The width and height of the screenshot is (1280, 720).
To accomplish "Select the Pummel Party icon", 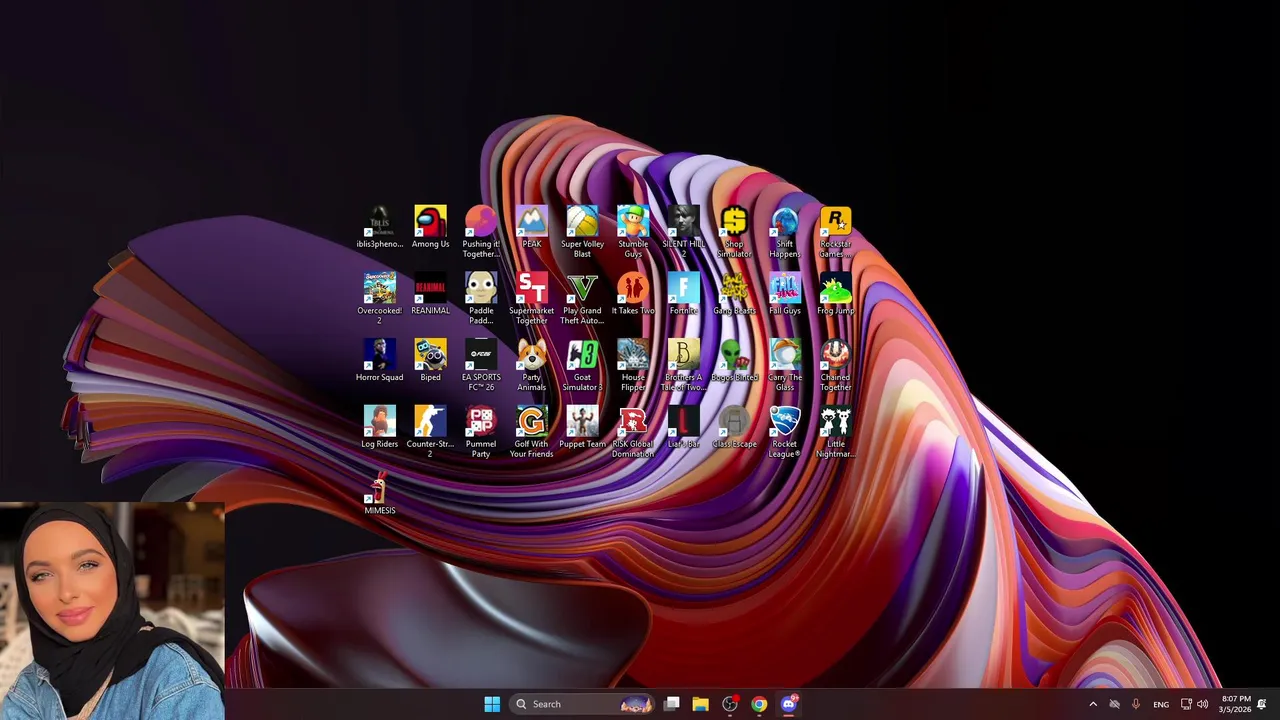I will (481, 432).
